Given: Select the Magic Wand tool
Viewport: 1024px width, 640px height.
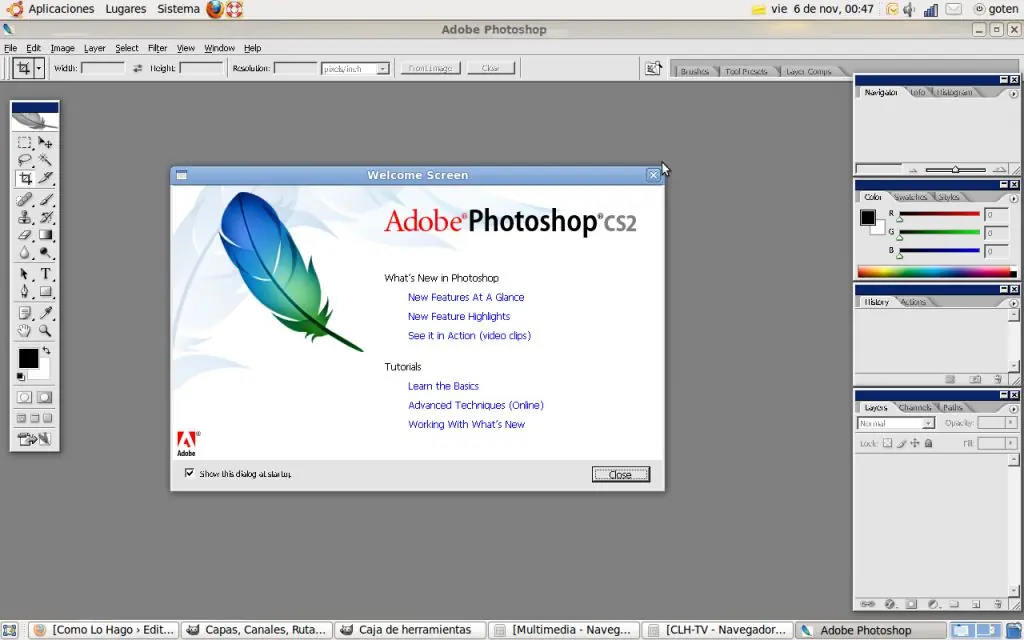Looking at the screenshot, I should 45,160.
